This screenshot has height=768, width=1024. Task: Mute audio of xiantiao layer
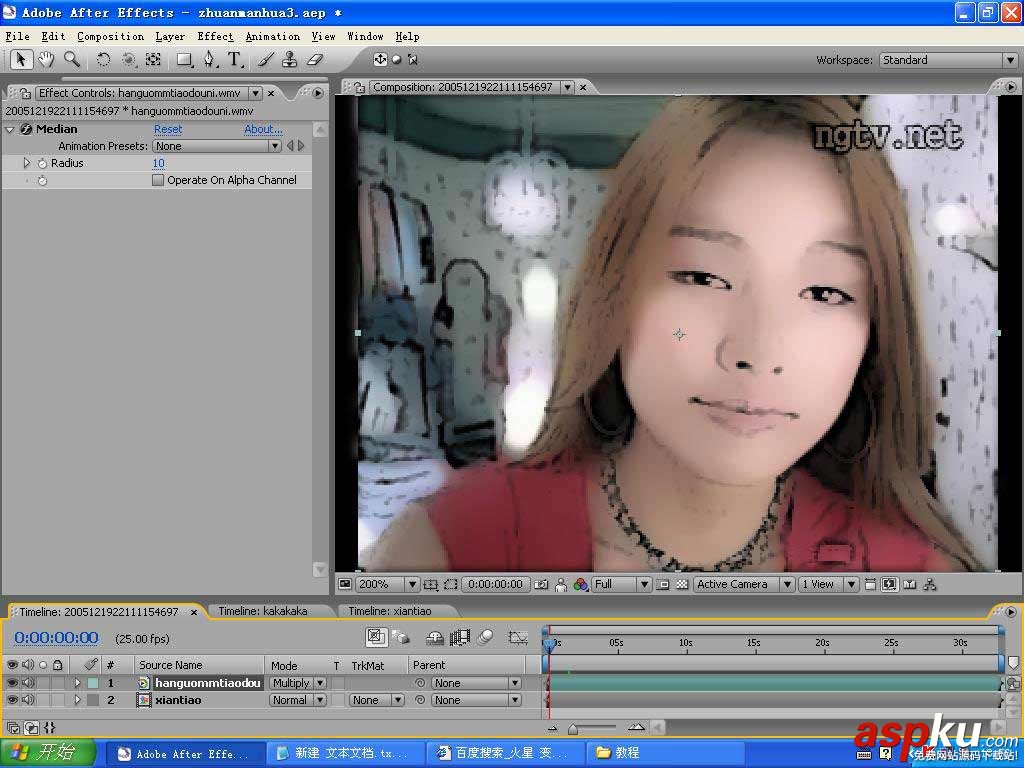28,699
